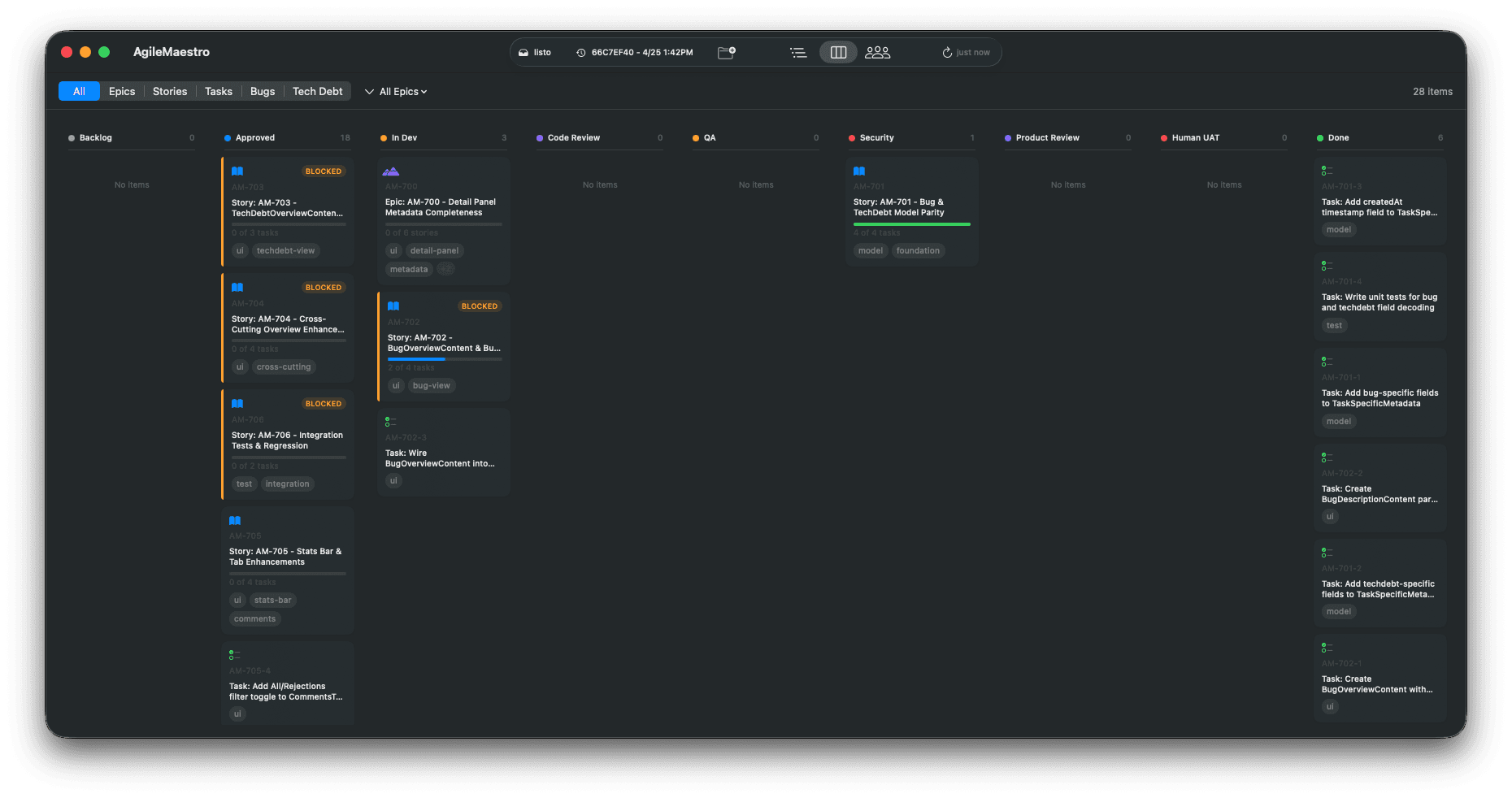
Task: Click task icon on AM-702-2 card
Action: pyautogui.click(x=1327, y=458)
